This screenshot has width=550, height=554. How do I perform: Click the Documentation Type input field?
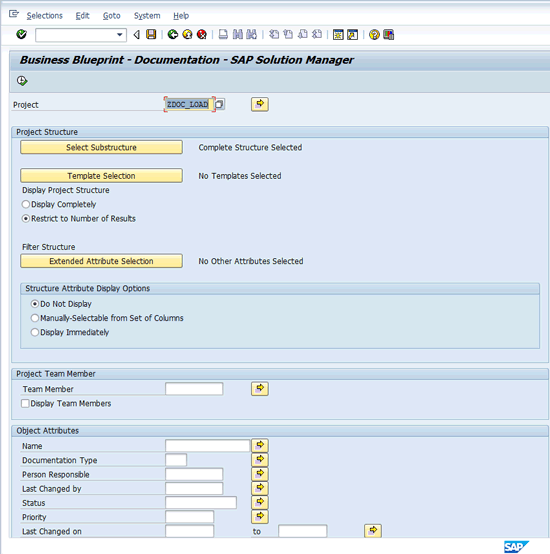(x=176, y=460)
